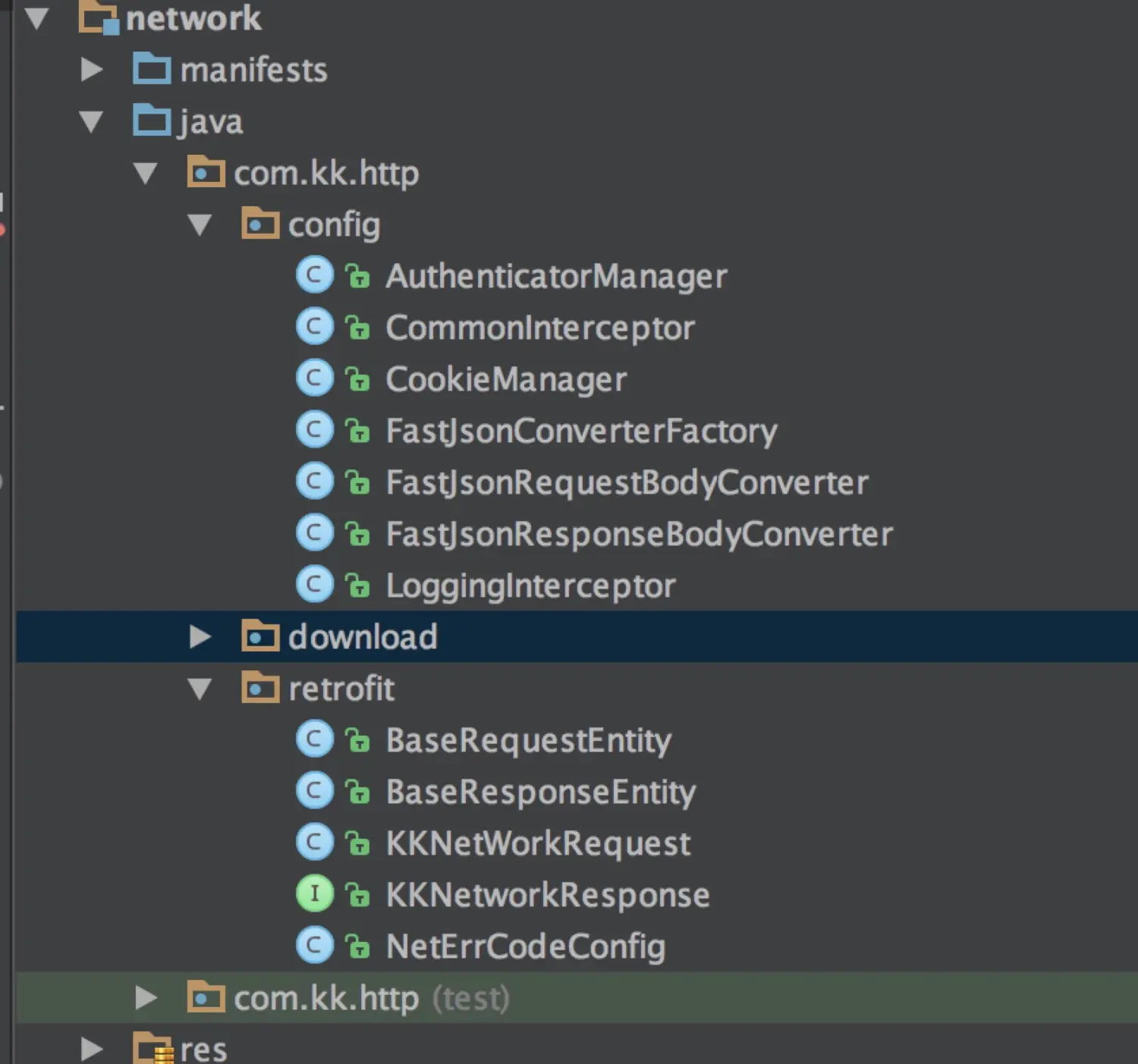Viewport: 1138px width, 1064px height.
Task: Expand the manifests folder arrow
Action: pyautogui.click(x=92, y=70)
